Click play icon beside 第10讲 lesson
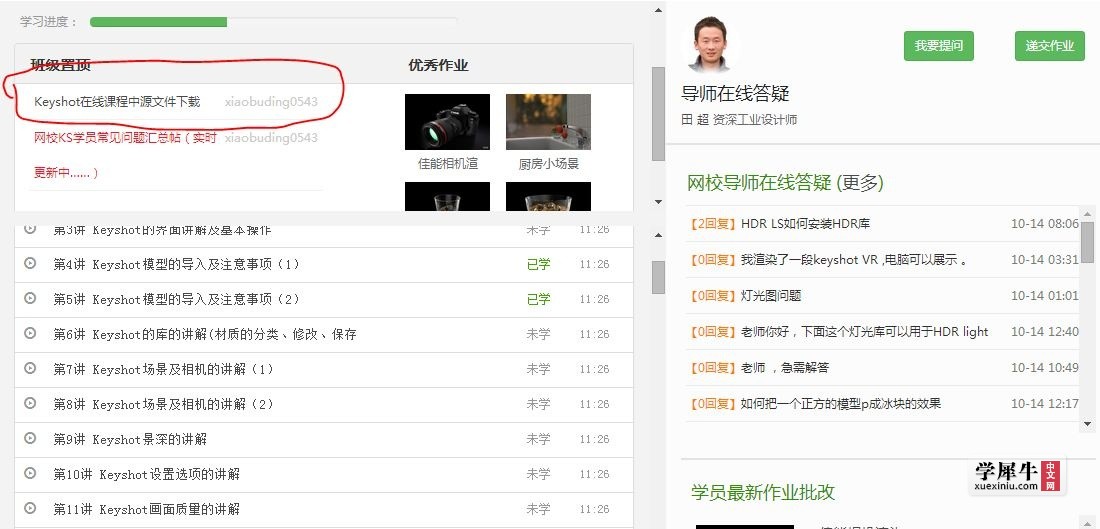This screenshot has height=529, width=1100. point(30,474)
